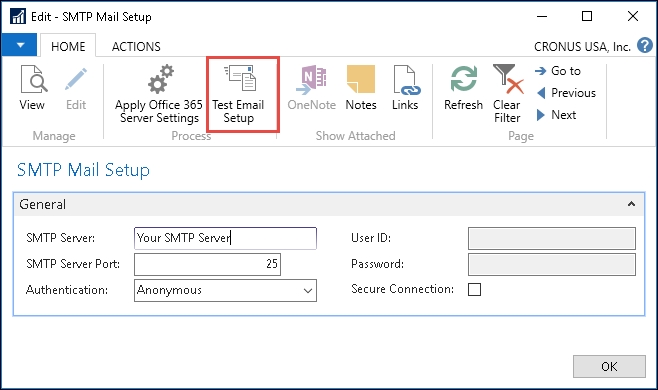
Task: Go to Next record
Action: click(556, 115)
